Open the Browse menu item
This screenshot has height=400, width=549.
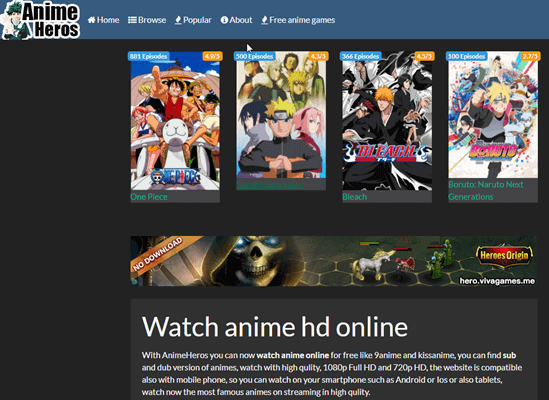click(147, 20)
